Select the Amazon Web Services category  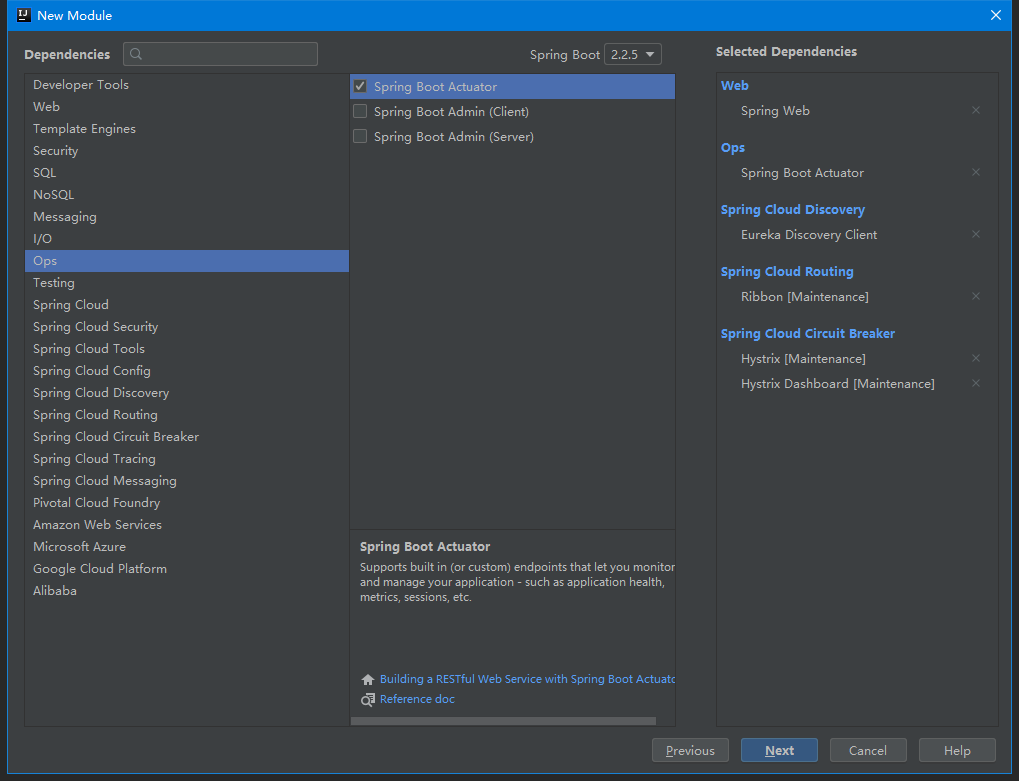coord(187,525)
